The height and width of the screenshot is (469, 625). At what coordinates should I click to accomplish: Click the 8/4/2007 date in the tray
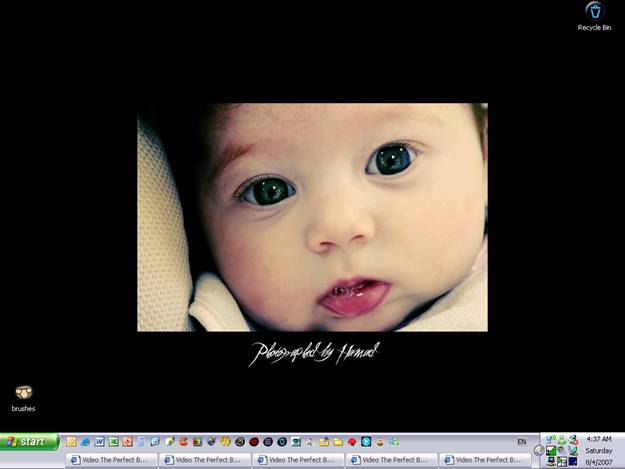coord(599,463)
